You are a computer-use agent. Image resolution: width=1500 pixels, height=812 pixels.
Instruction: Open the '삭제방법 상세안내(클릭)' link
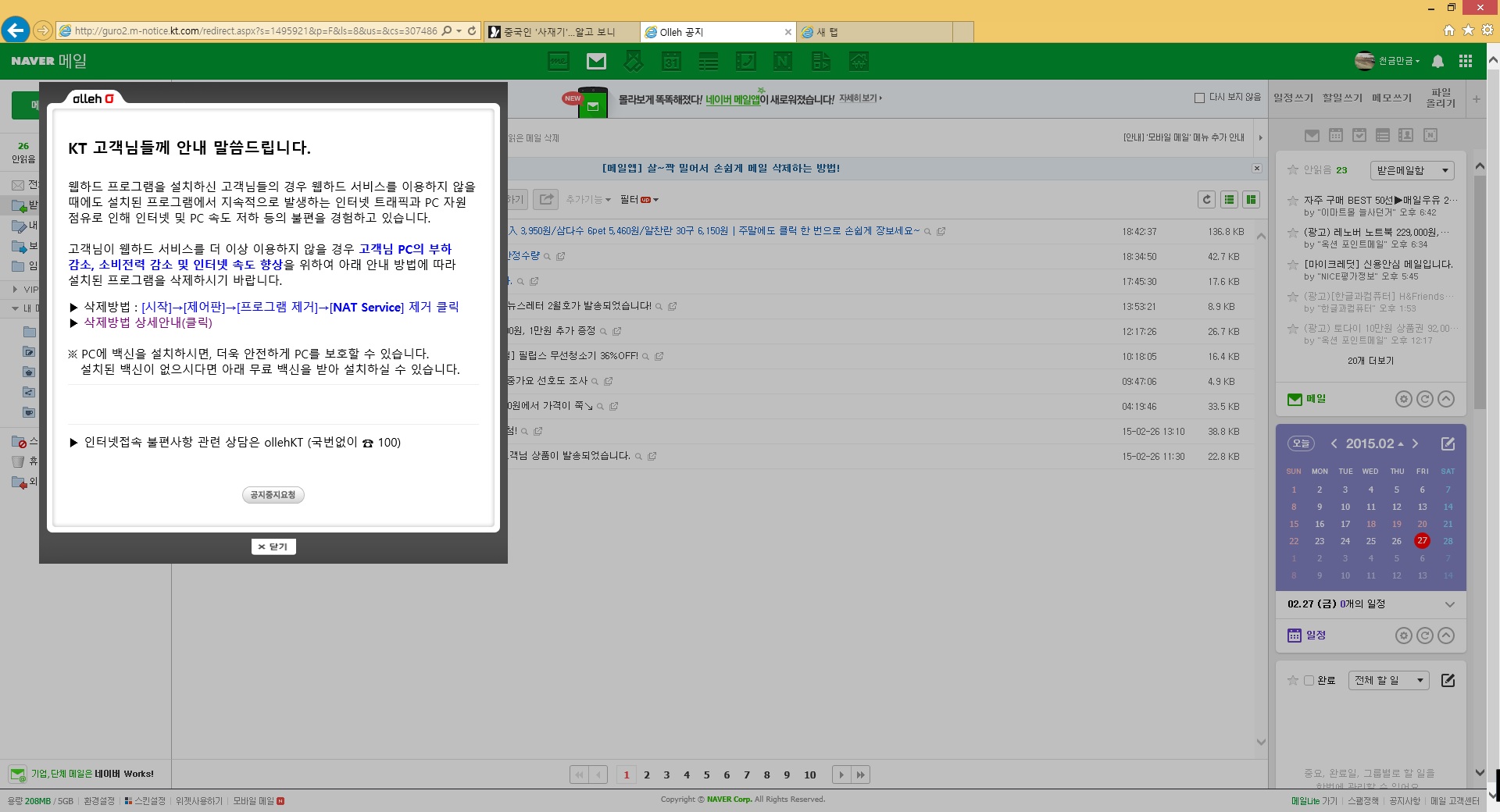click(148, 322)
